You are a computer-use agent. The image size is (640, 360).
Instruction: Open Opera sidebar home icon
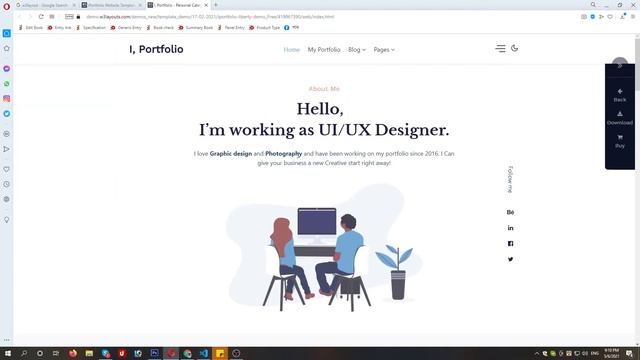[x=7, y=48]
